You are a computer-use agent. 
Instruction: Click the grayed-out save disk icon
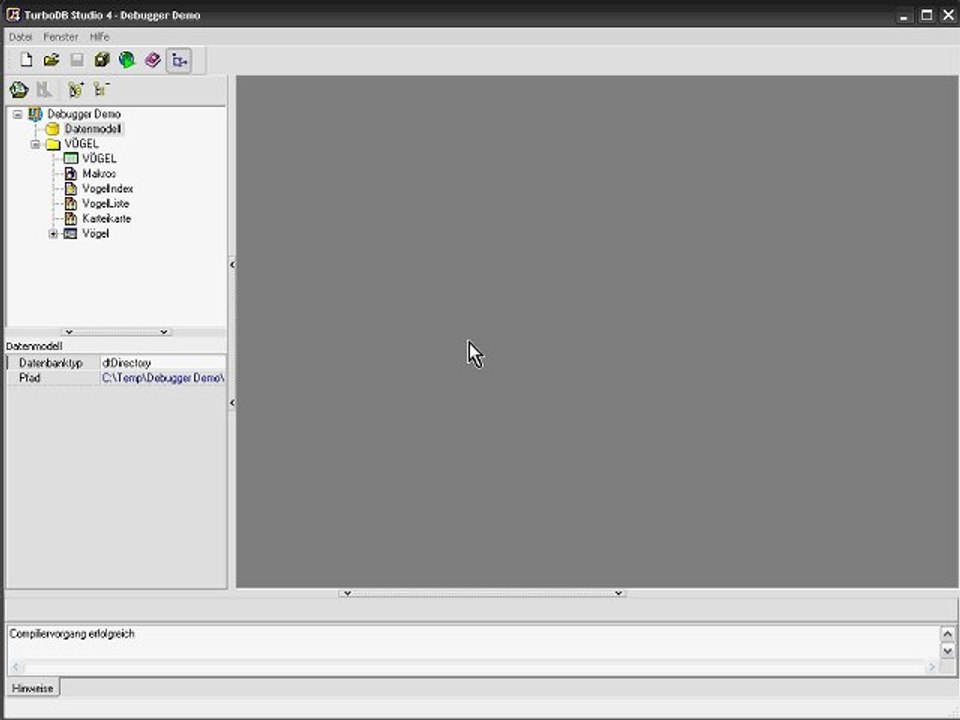coord(77,60)
